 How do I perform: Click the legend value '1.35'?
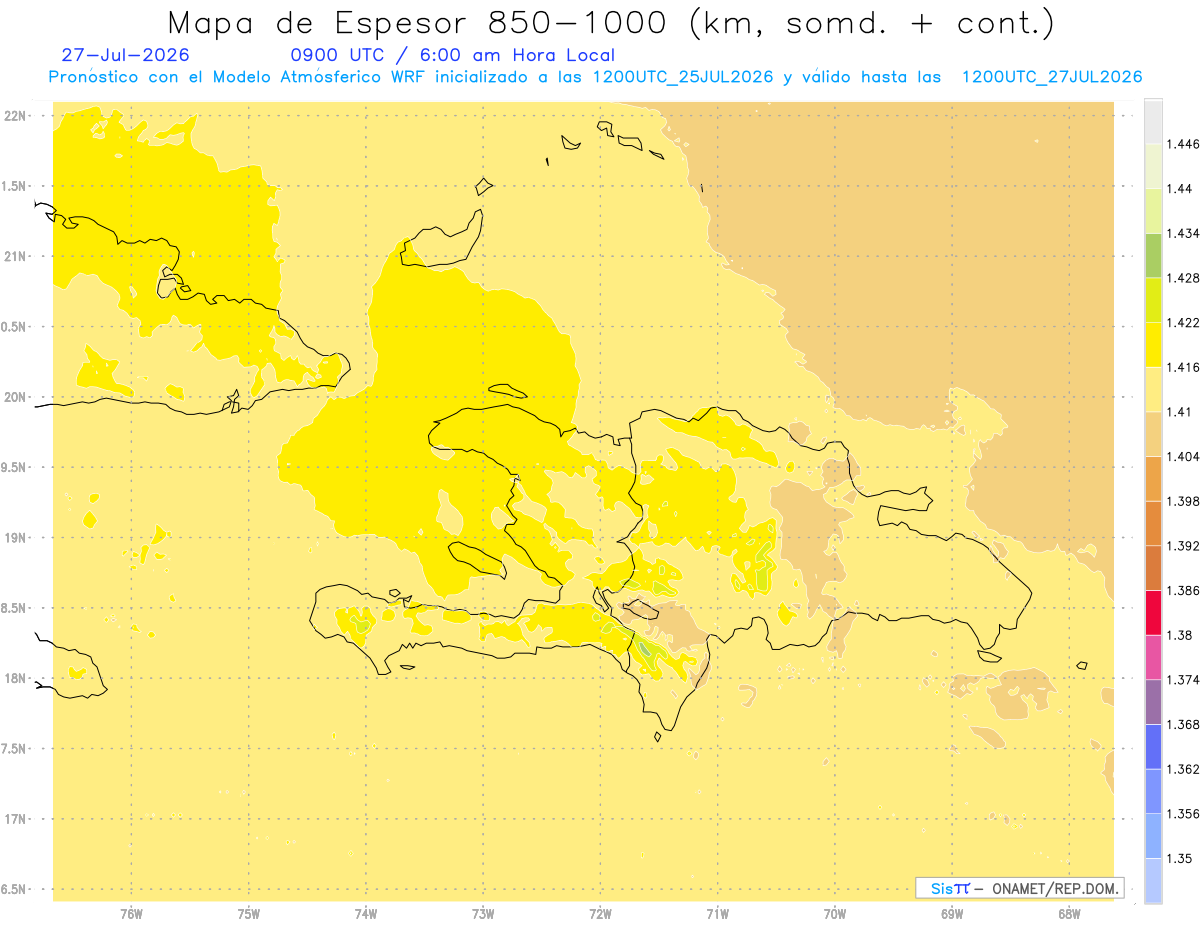click(1180, 858)
